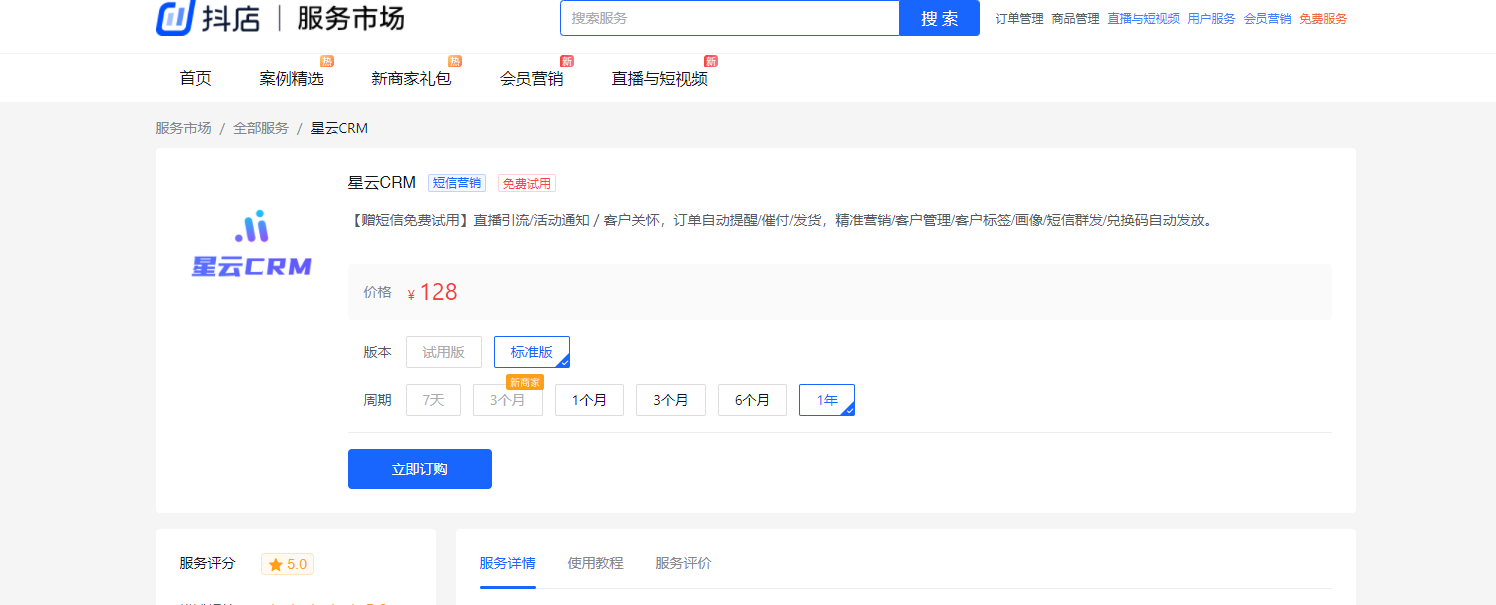Choose the 6个月 subscription period
Image resolution: width=1496 pixels, height=605 pixels.
pos(752,400)
